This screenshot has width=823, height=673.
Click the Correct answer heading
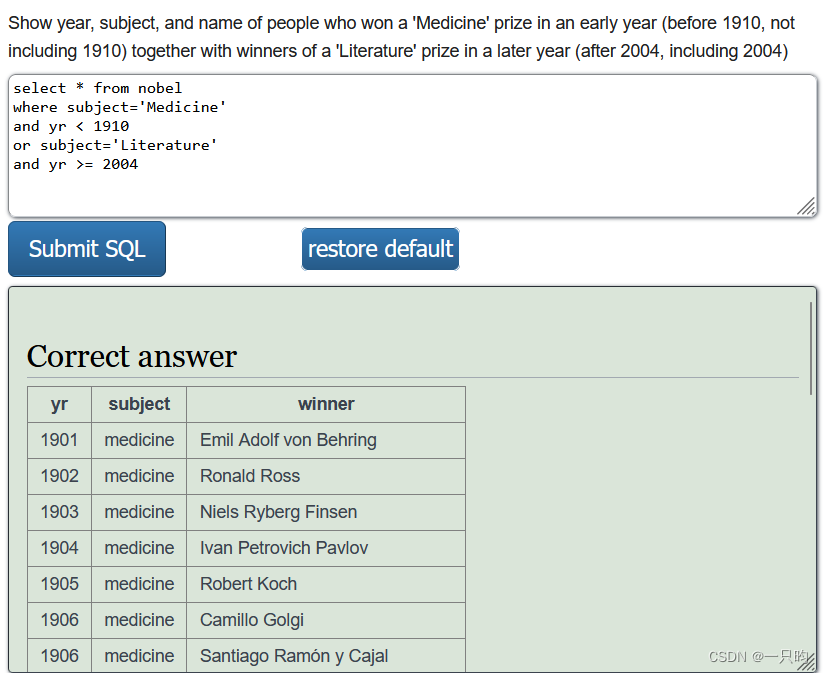click(x=131, y=357)
